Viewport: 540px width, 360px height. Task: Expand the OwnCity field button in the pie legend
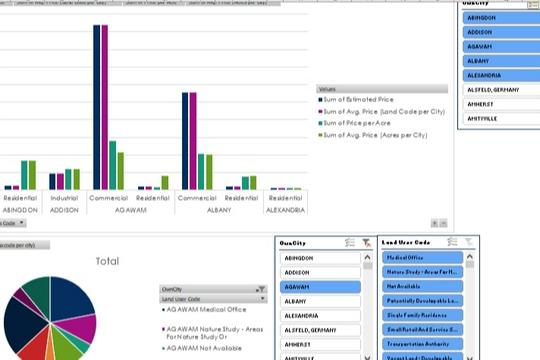click(x=213, y=289)
